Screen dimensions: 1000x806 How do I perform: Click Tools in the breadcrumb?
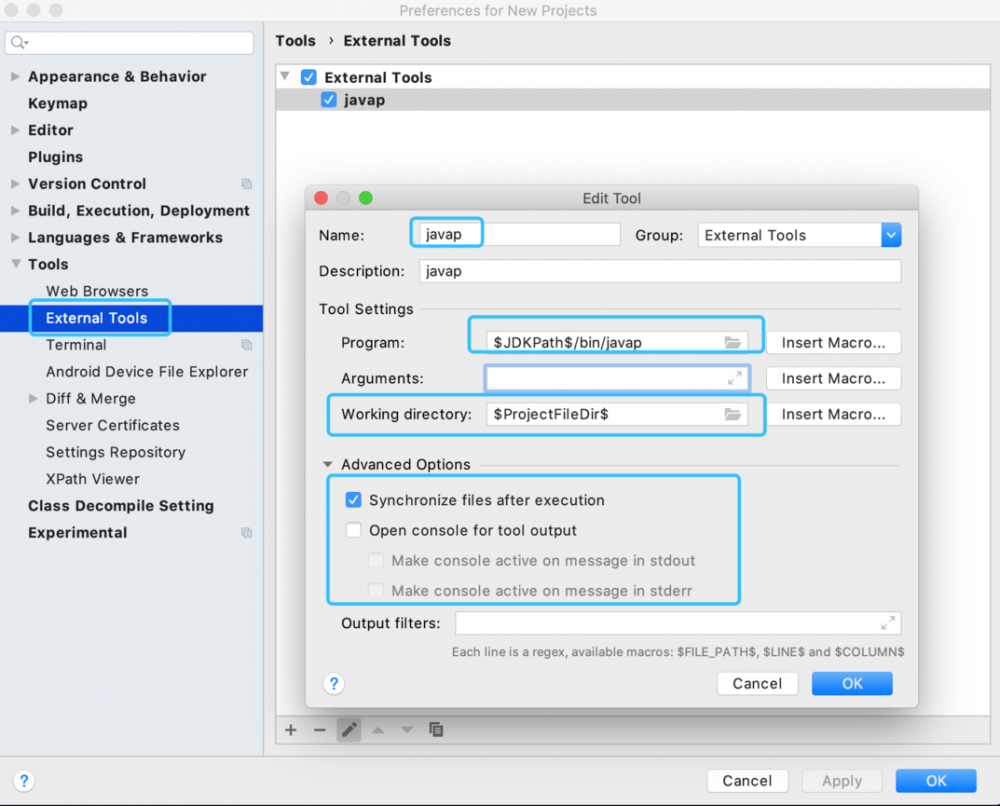coord(295,41)
